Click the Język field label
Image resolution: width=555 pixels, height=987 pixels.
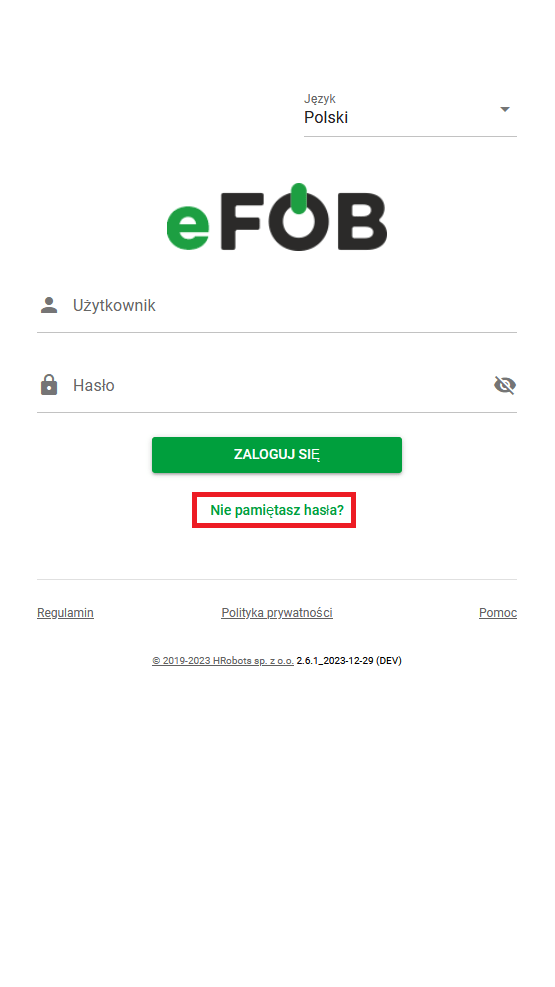320,99
